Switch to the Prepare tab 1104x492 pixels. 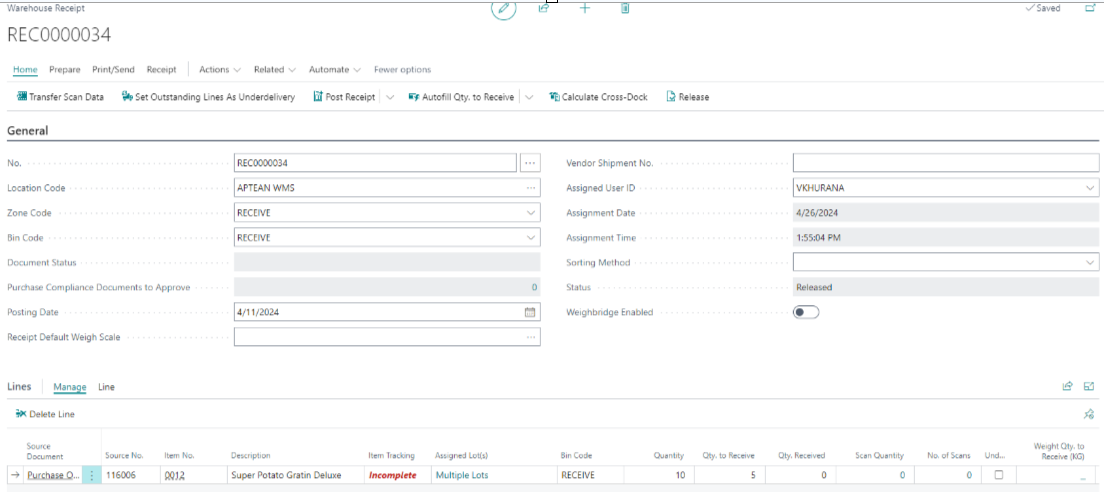(65, 70)
